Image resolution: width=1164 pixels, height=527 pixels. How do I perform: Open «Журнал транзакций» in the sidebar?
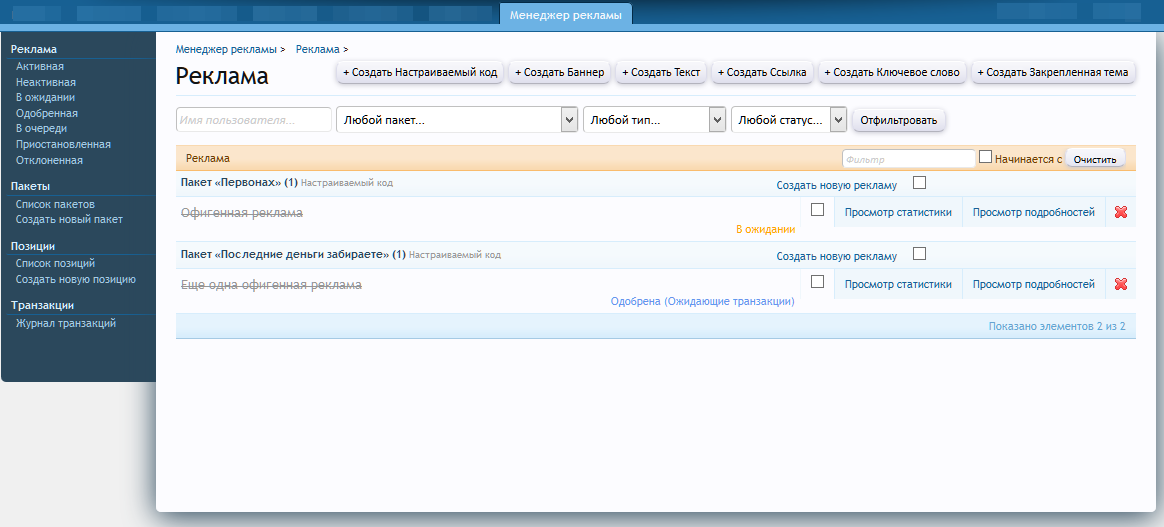(x=66, y=323)
